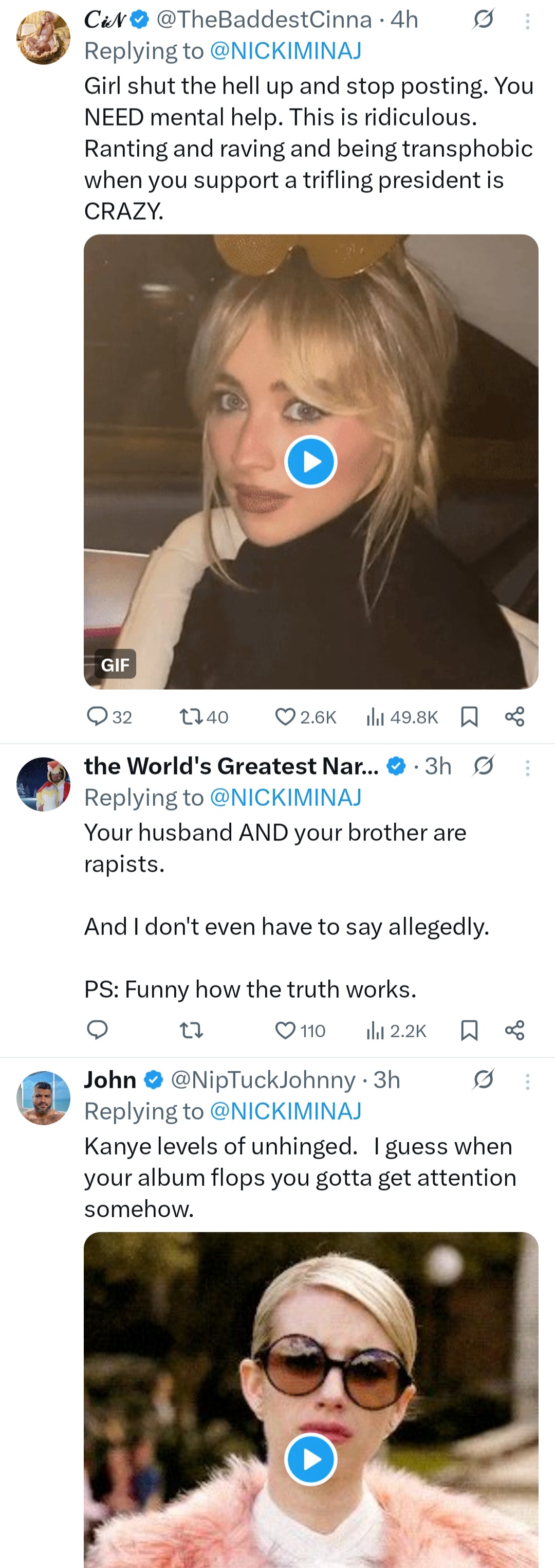Click the GIF label on the video

(115, 664)
